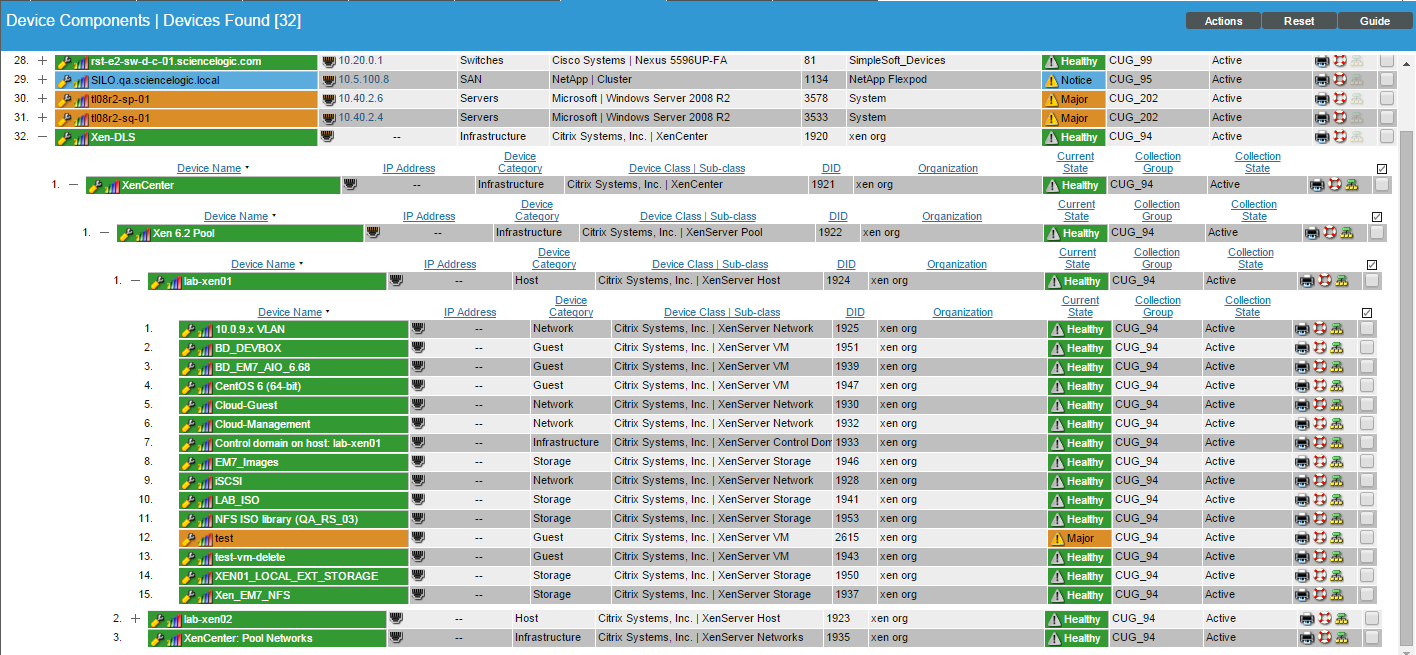This screenshot has height=655, width=1416.
Task: Tick the checkbox for LAB_ISO row
Action: [x=1367, y=500]
